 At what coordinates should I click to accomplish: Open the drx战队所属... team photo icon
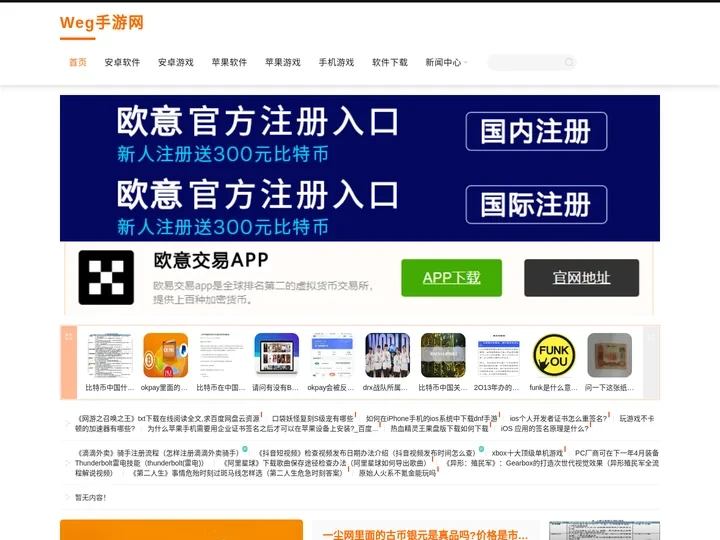click(388, 355)
